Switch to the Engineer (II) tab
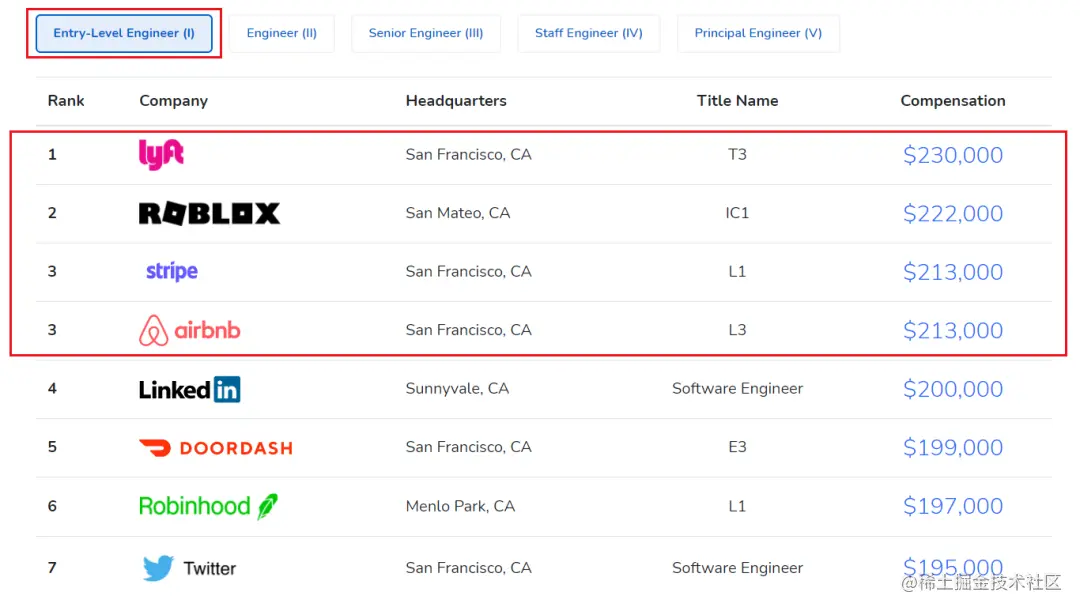This screenshot has height=611, width=1080. click(282, 33)
